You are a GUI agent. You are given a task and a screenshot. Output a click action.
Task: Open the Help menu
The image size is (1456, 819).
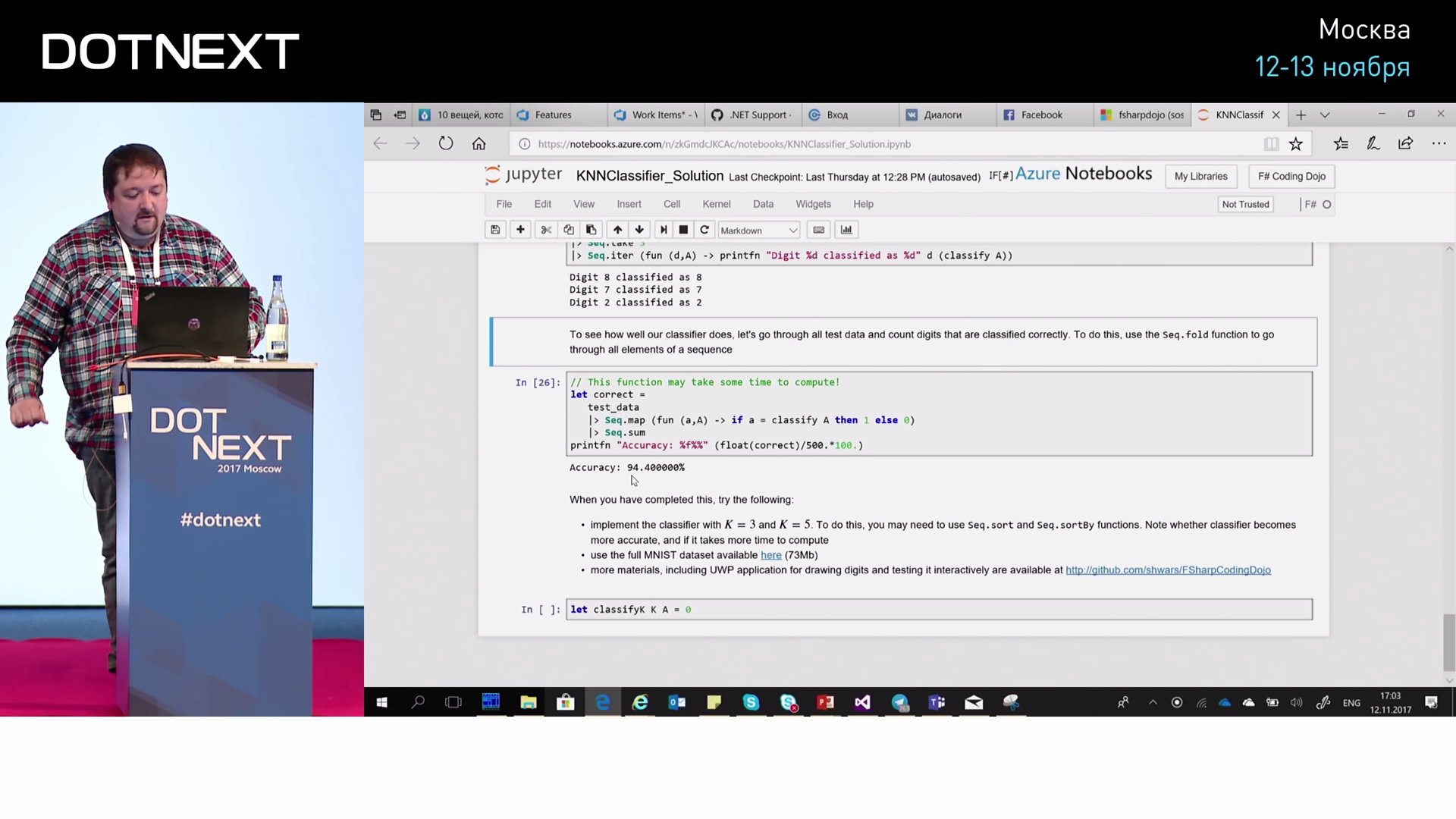tap(863, 204)
